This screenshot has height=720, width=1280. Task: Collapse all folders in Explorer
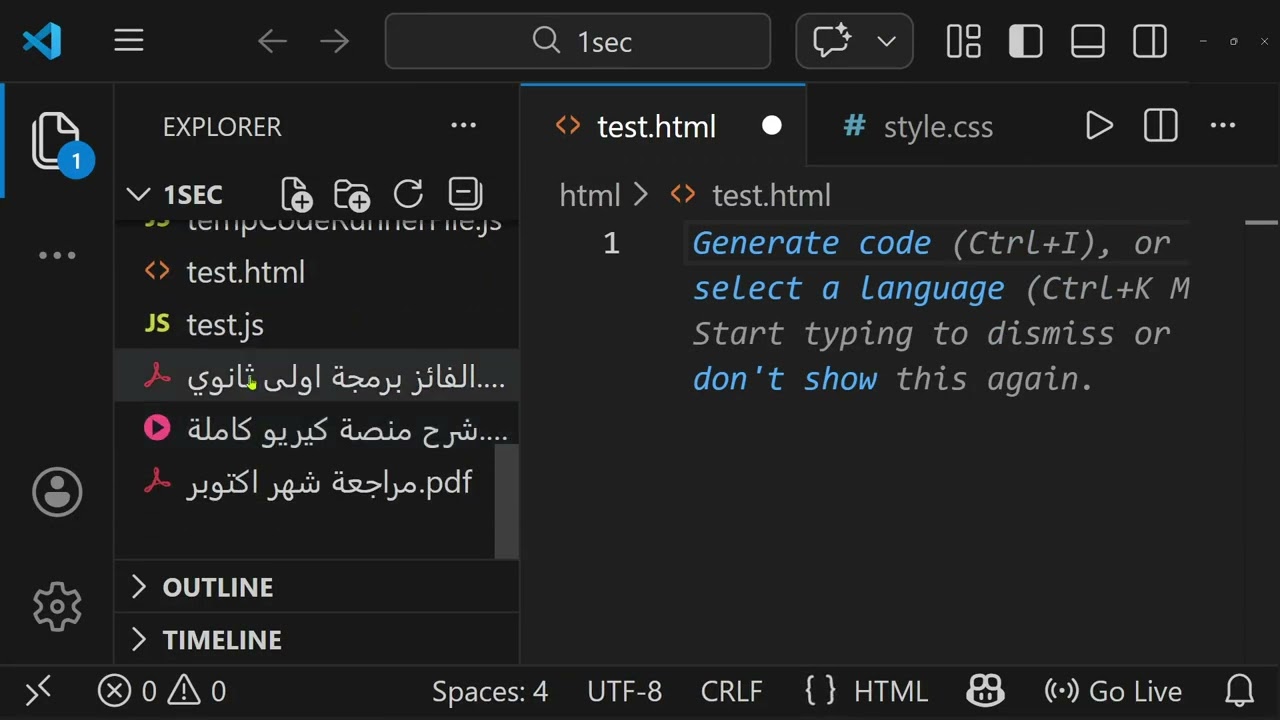pyautogui.click(x=465, y=194)
